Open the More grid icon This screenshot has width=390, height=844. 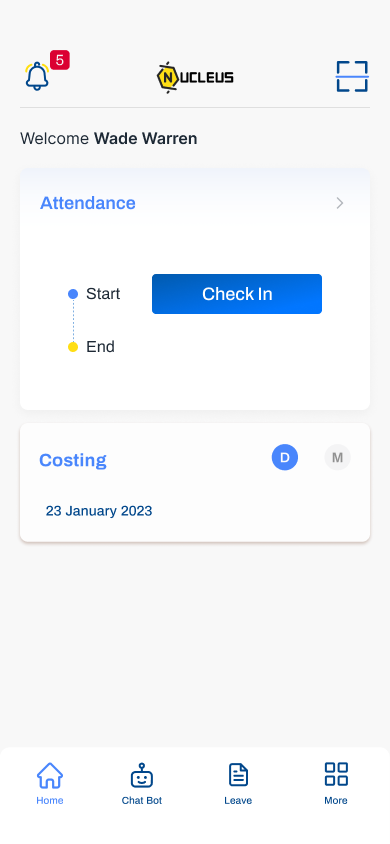(336, 774)
